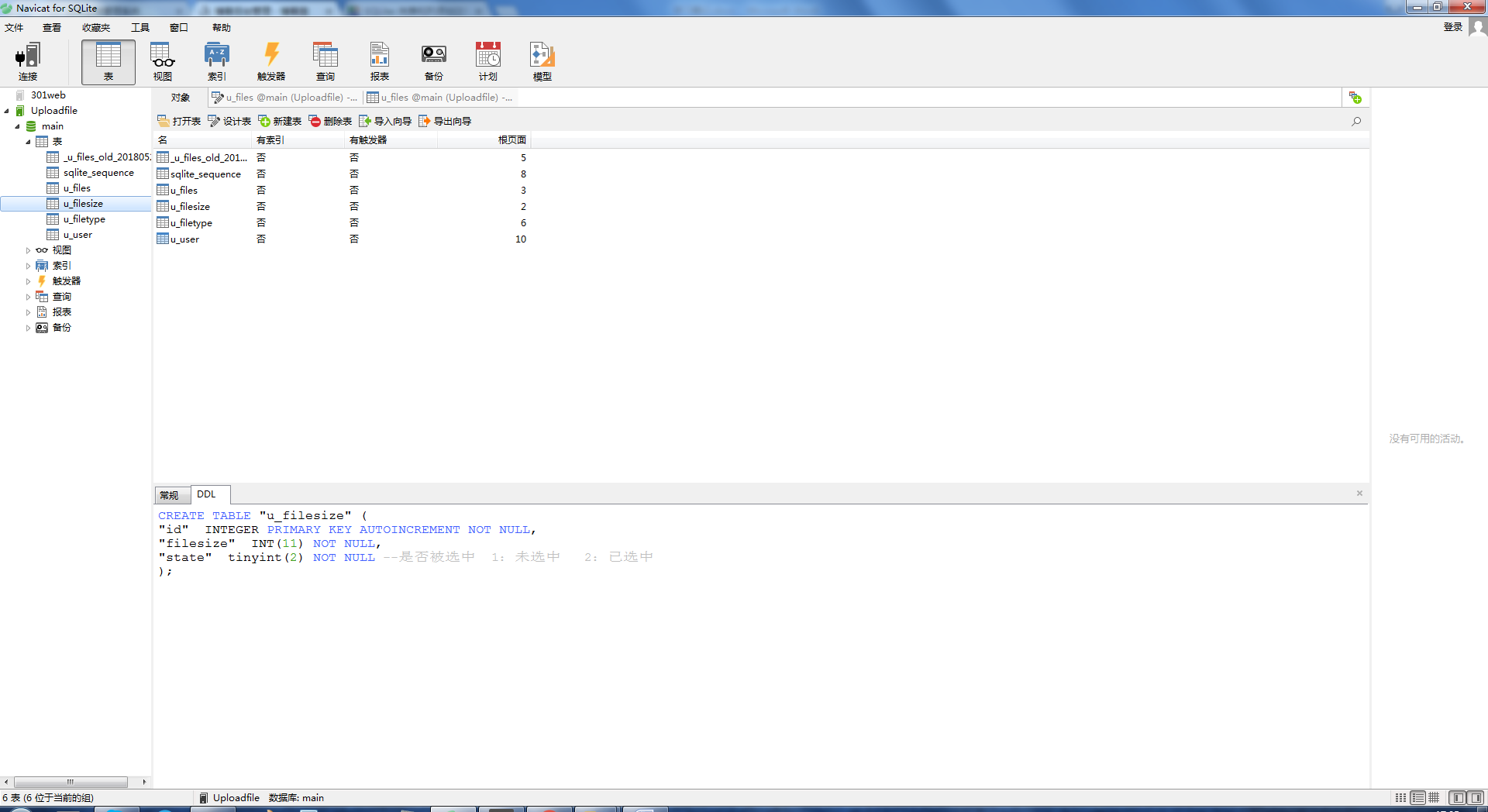1488x812 pixels.
Task: Select u_user row in the object list
Action: point(342,239)
